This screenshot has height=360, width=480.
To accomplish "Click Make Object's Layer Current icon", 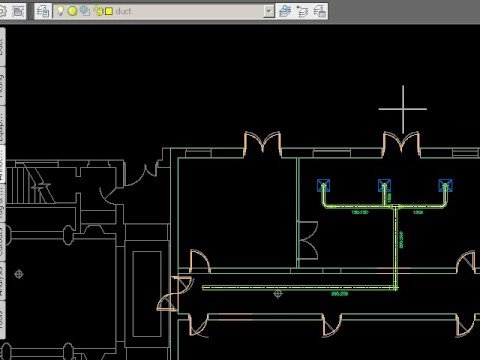I will (285, 11).
